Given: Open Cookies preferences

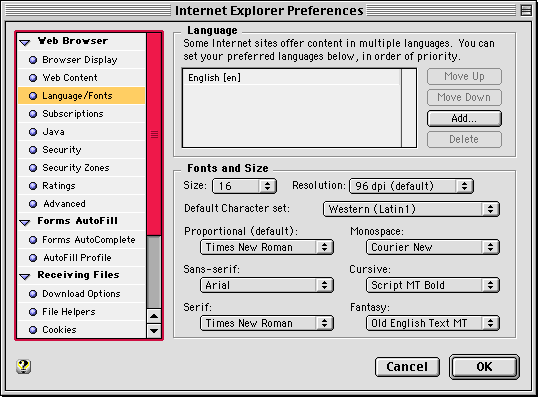Looking at the screenshot, I should click(82, 329).
